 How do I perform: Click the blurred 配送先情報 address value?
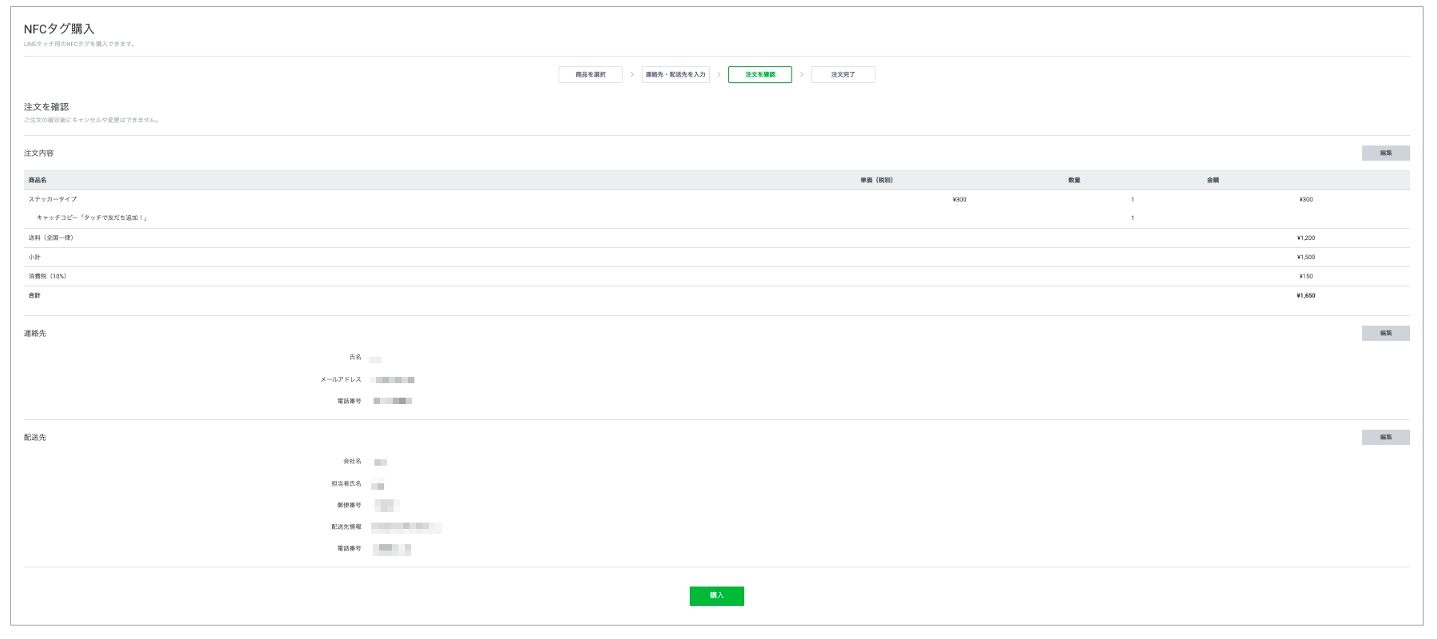point(405,526)
